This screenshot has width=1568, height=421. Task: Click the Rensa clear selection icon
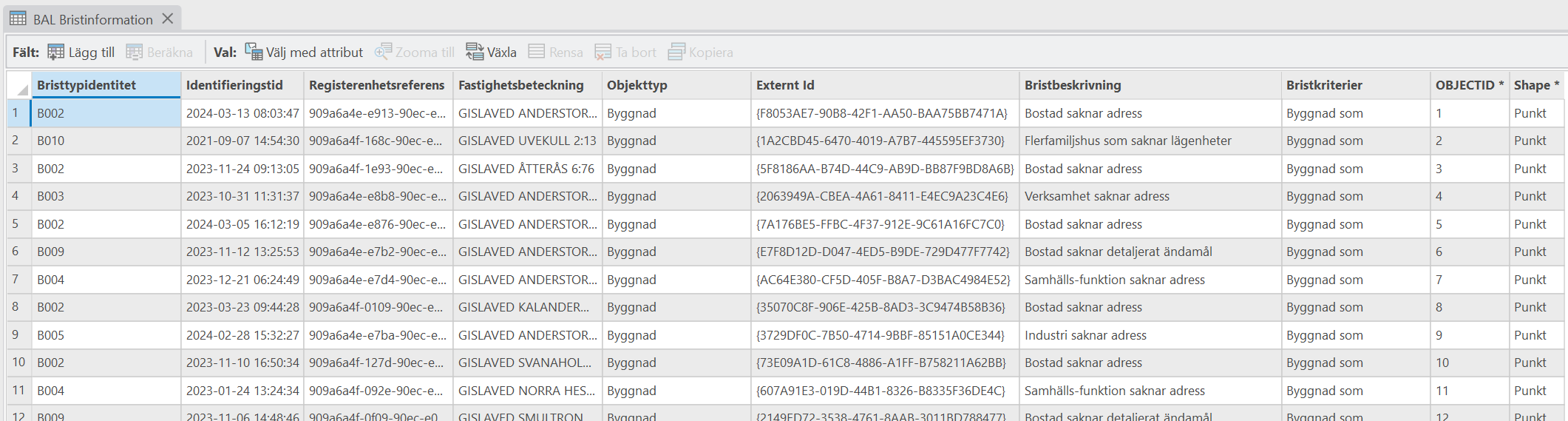click(x=537, y=52)
